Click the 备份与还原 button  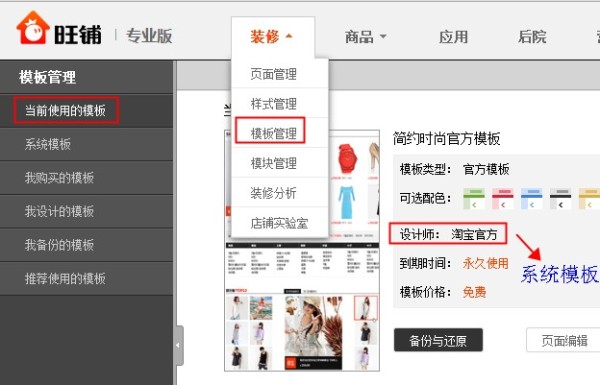coord(438,340)
